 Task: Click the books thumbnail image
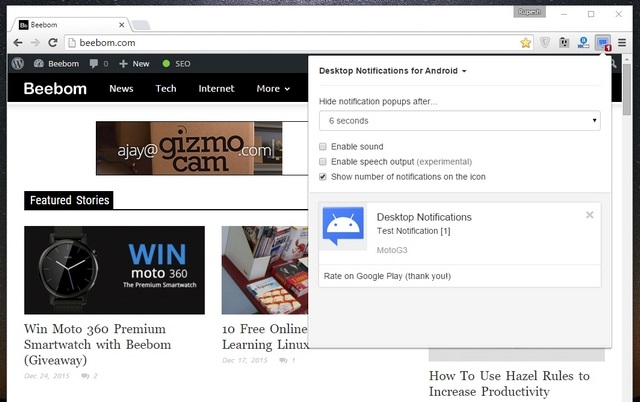(265, 270)
